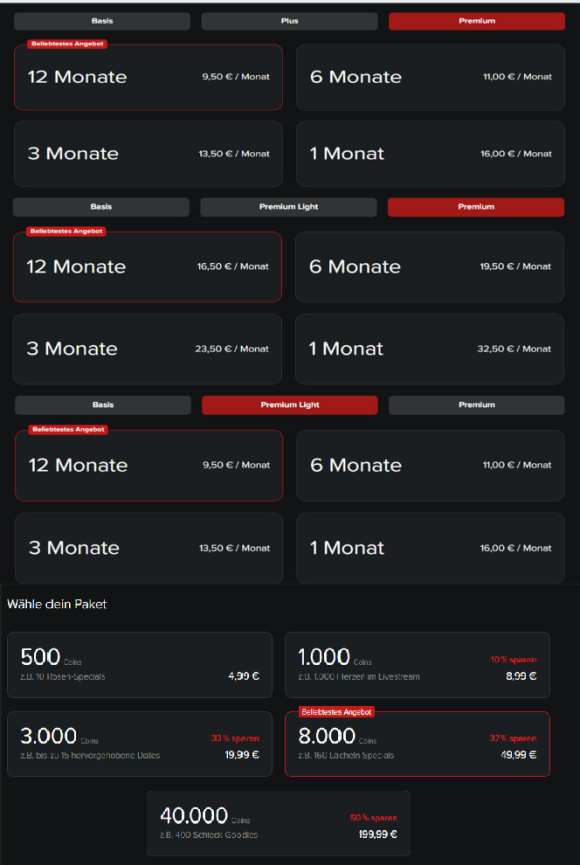Click the Wähle dein Paket heading

pos(57,604)
